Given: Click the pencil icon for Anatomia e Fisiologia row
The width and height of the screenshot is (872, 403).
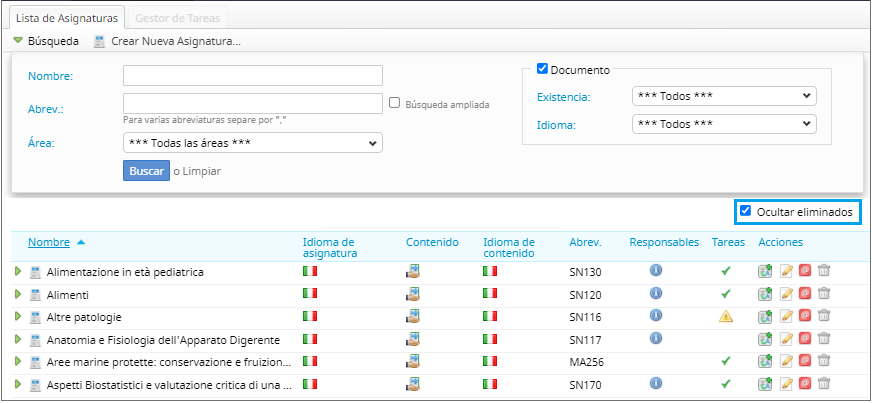Looking at the screenshot, I should (786, 339).
